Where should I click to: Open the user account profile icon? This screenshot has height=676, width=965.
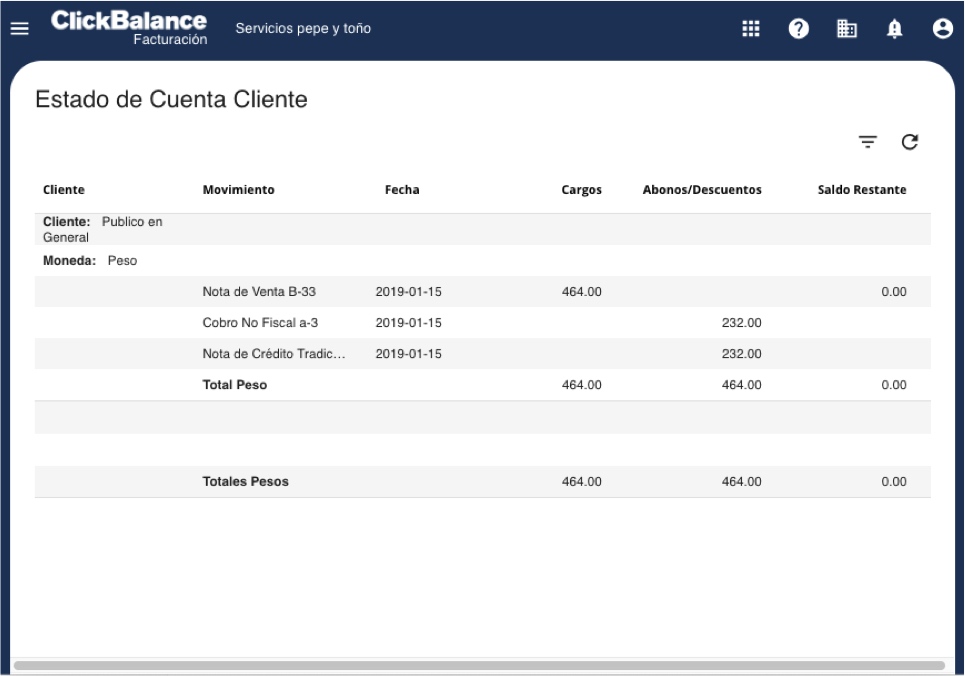coord(941,29)
